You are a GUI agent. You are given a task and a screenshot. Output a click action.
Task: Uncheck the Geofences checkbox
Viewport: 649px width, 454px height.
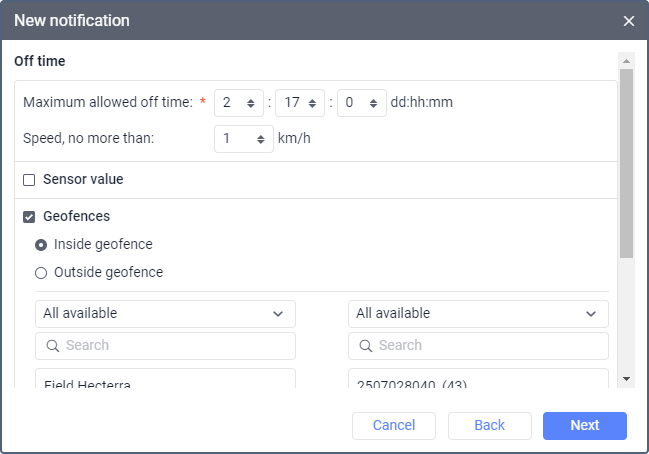click(29, 216)
